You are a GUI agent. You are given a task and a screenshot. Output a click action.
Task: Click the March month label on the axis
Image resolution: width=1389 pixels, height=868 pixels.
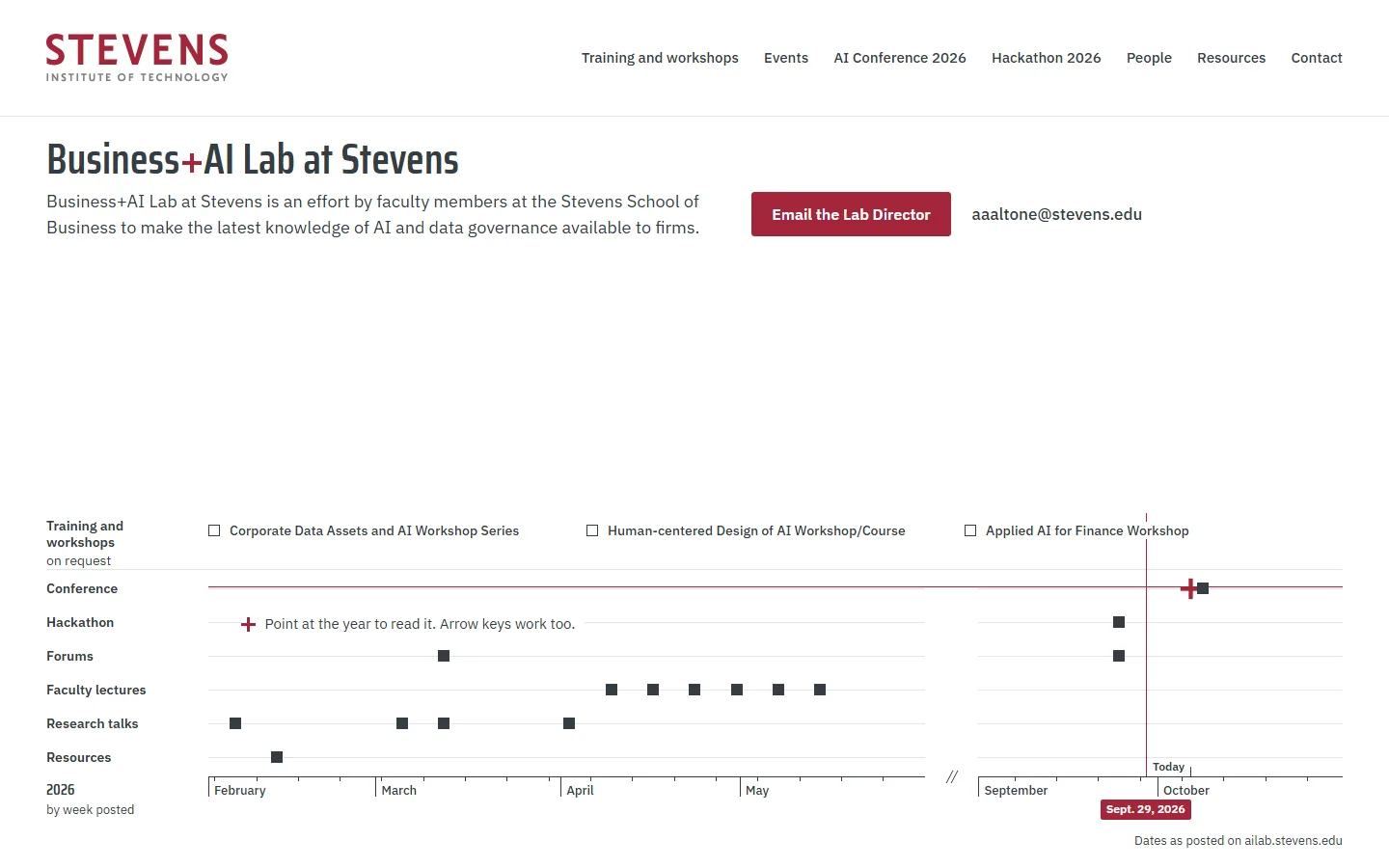399,790
